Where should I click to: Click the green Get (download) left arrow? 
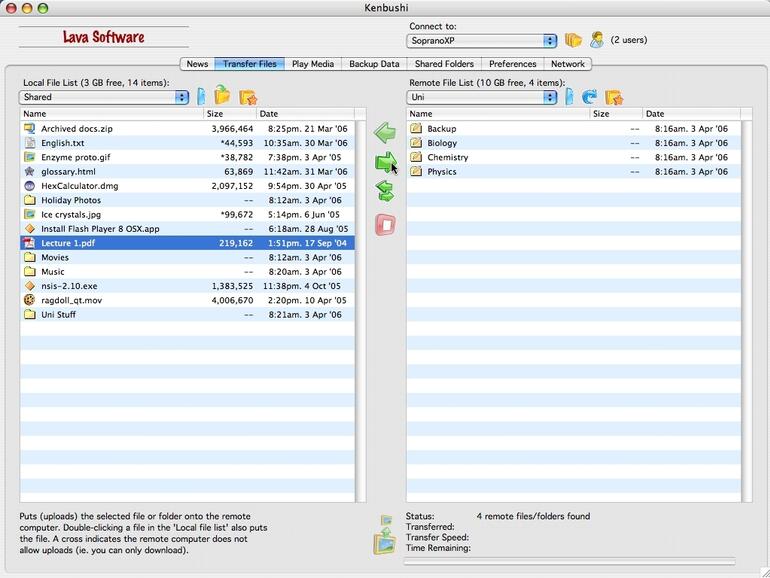click(384, 132)
